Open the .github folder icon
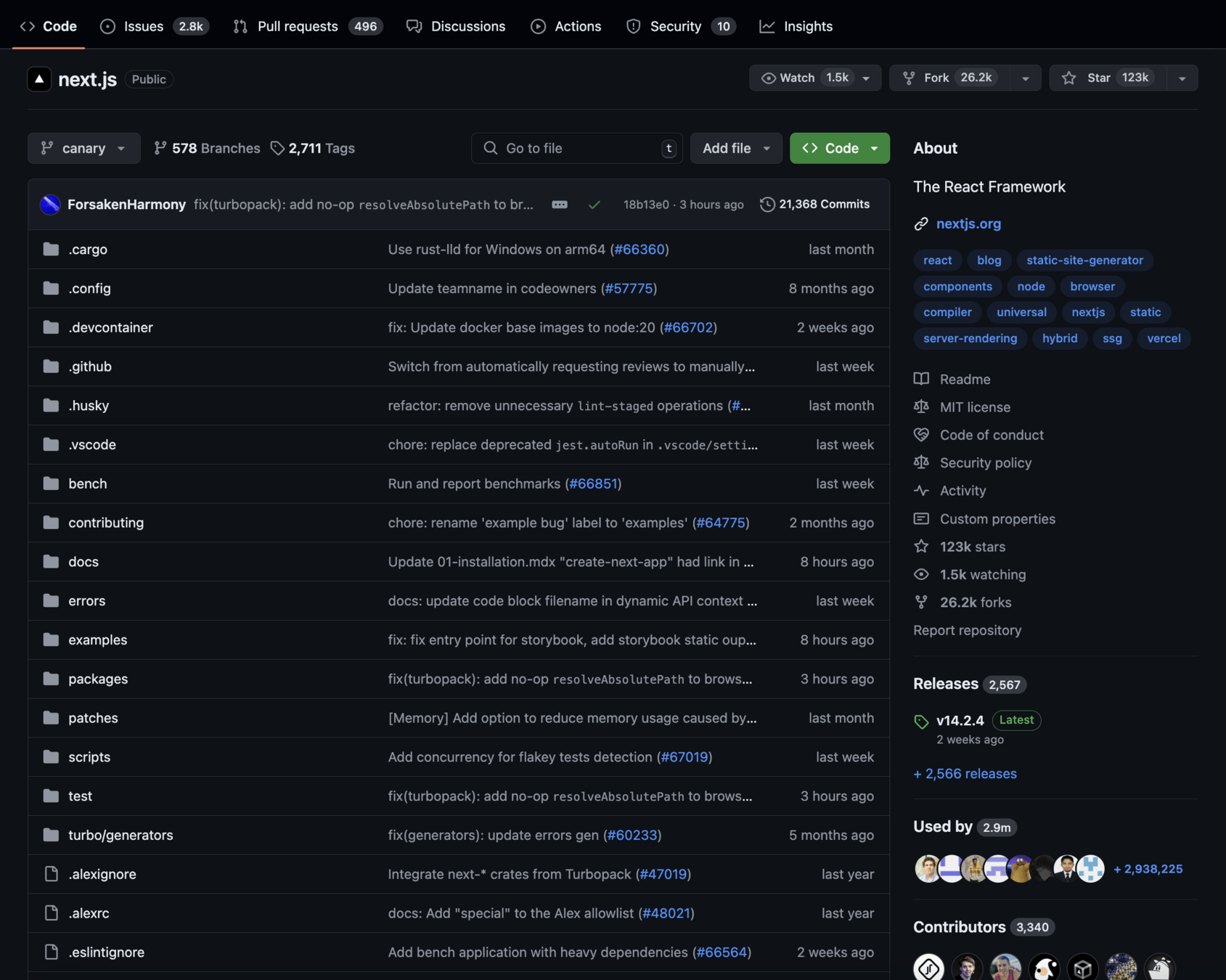The image size is (1226, 980). pos(51,367)
